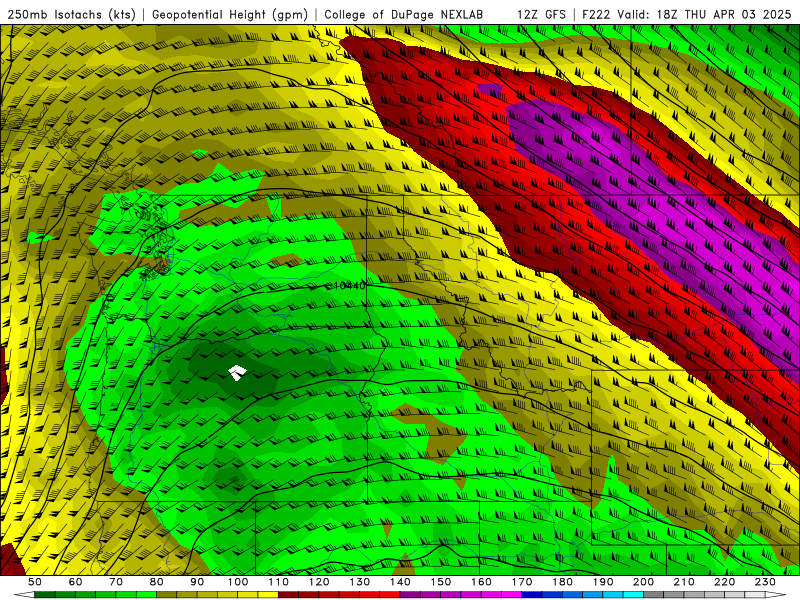Screen dimensions: 800x600
Task: Click the 150 kts color scale label
Action: click(x=441, y=582)
